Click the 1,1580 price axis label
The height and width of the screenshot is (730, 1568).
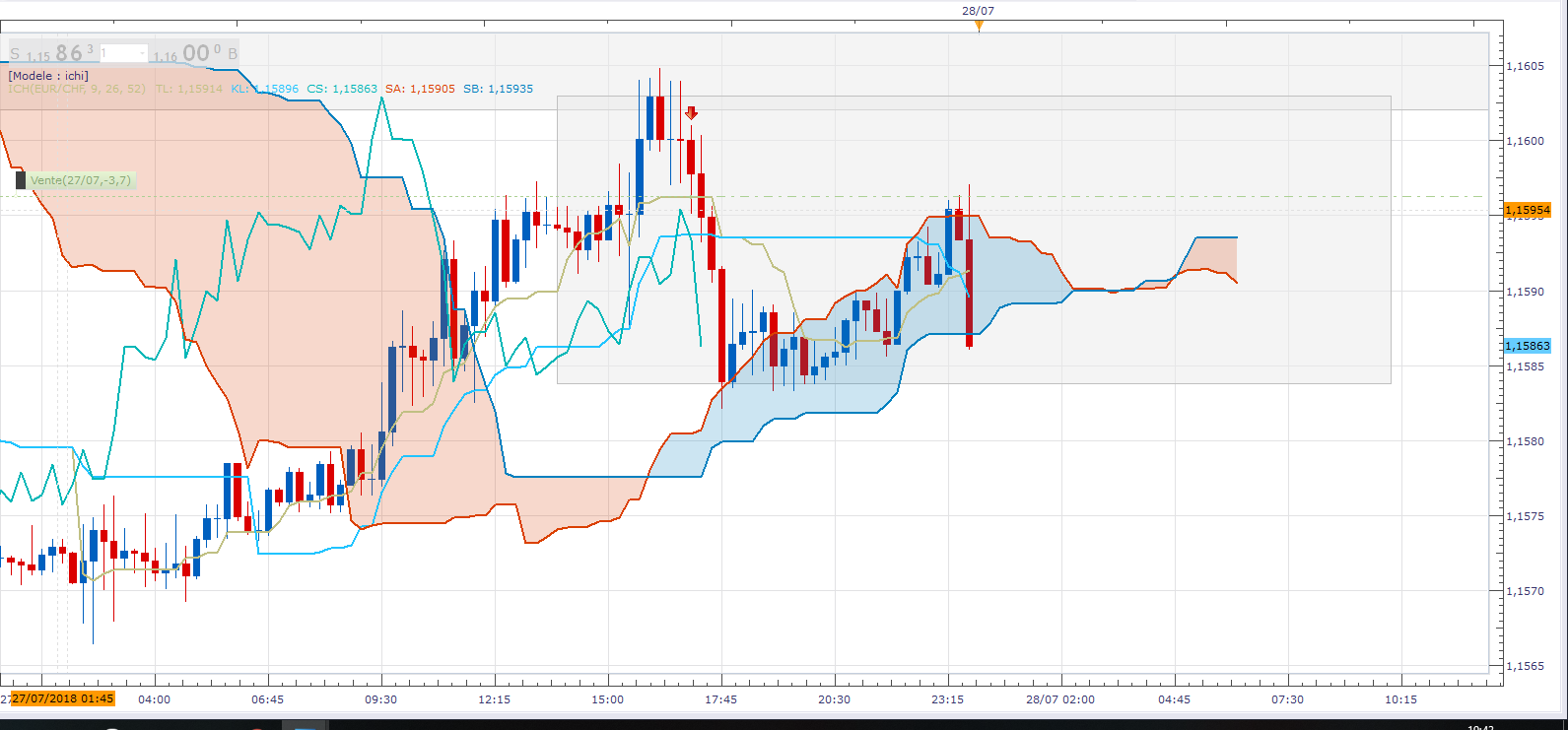click(x=1525, y=441)
